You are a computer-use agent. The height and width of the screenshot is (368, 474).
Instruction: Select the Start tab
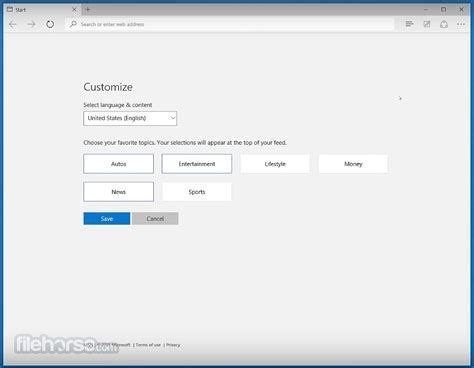point(42,10)
